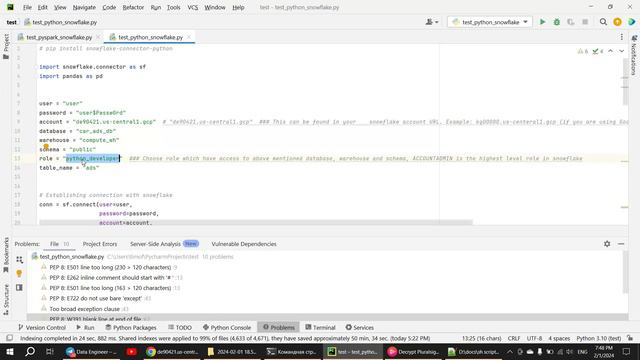
Task: Open the Structure tool window sidebar button
Action: [6, 300]
